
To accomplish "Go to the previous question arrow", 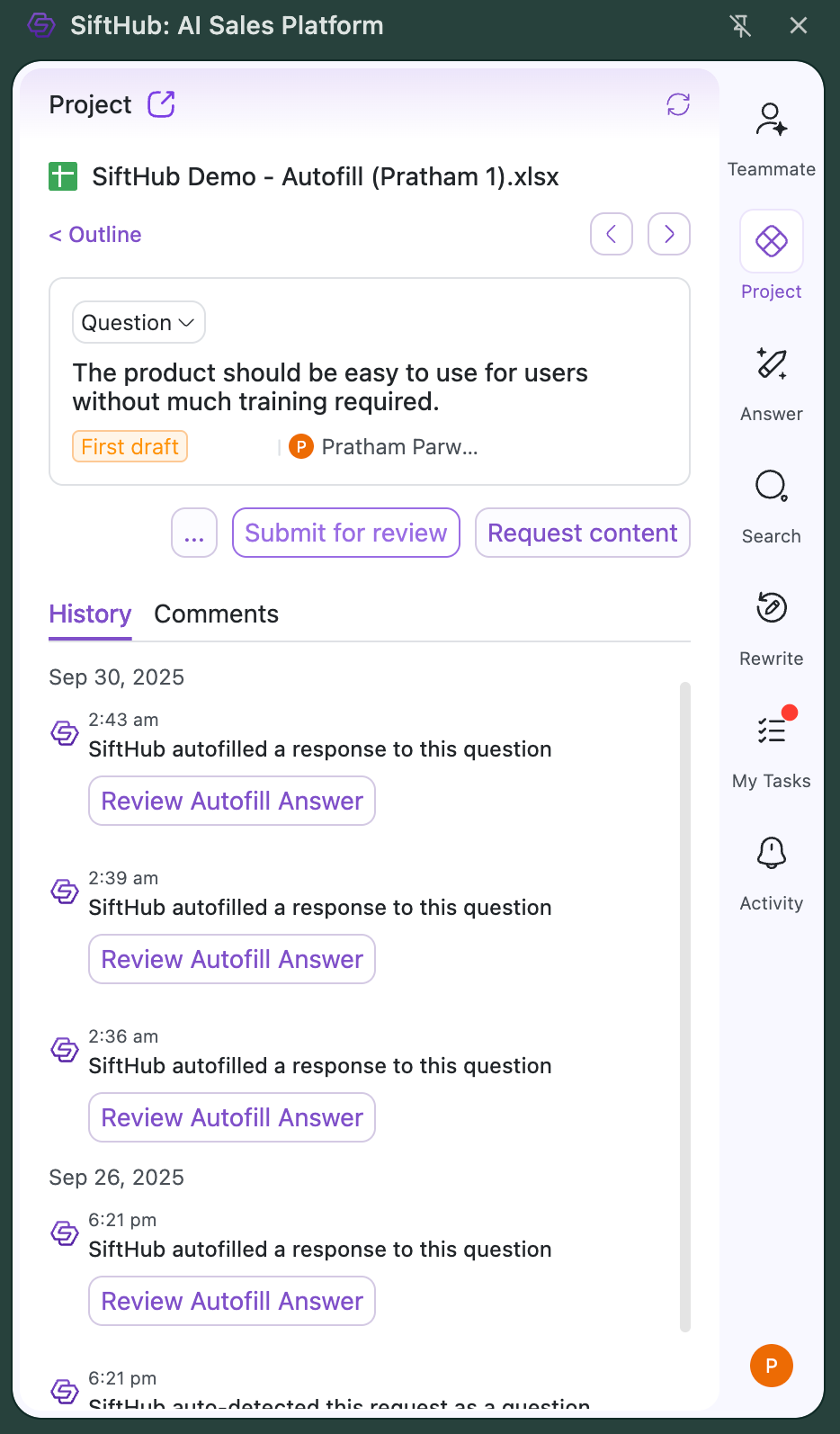I will point(612,234).
